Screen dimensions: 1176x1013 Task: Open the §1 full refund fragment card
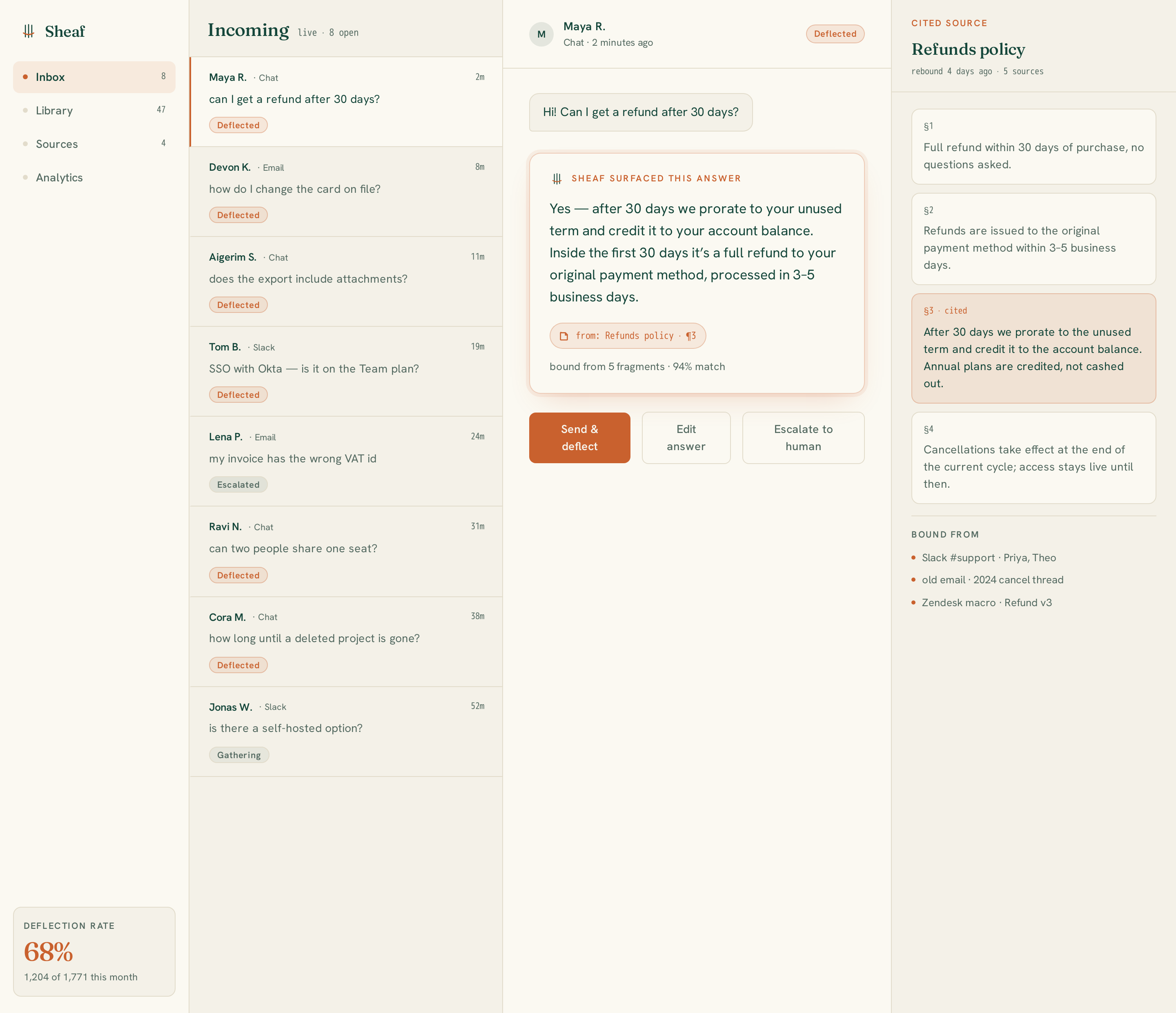1033,147
